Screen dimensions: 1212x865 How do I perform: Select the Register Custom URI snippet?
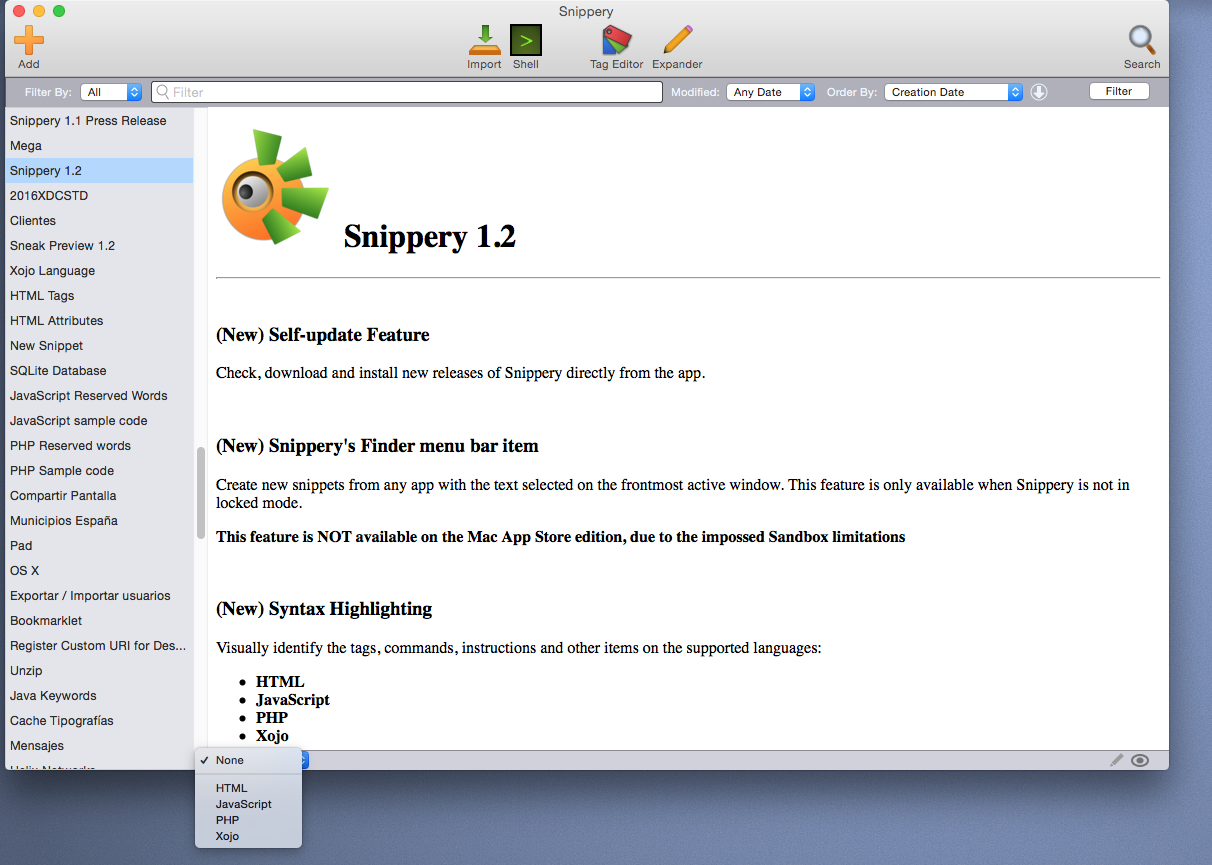(99, 645)
